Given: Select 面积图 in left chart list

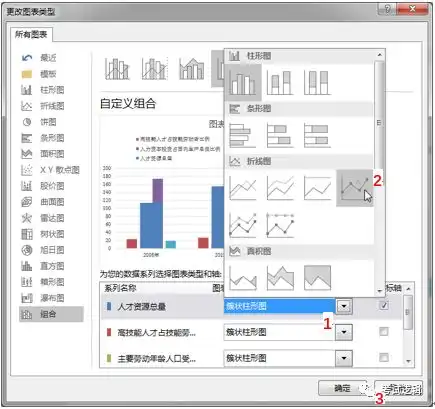Looking at the screenshot, I should [51, 154].
